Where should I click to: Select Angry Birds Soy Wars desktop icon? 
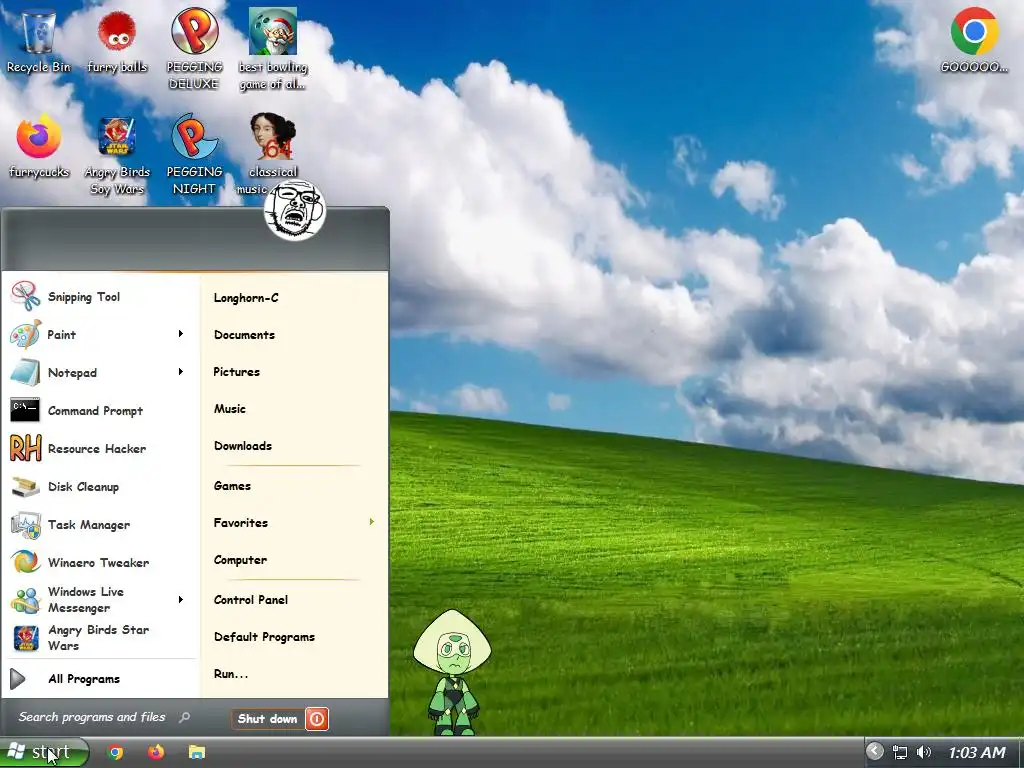117,155
